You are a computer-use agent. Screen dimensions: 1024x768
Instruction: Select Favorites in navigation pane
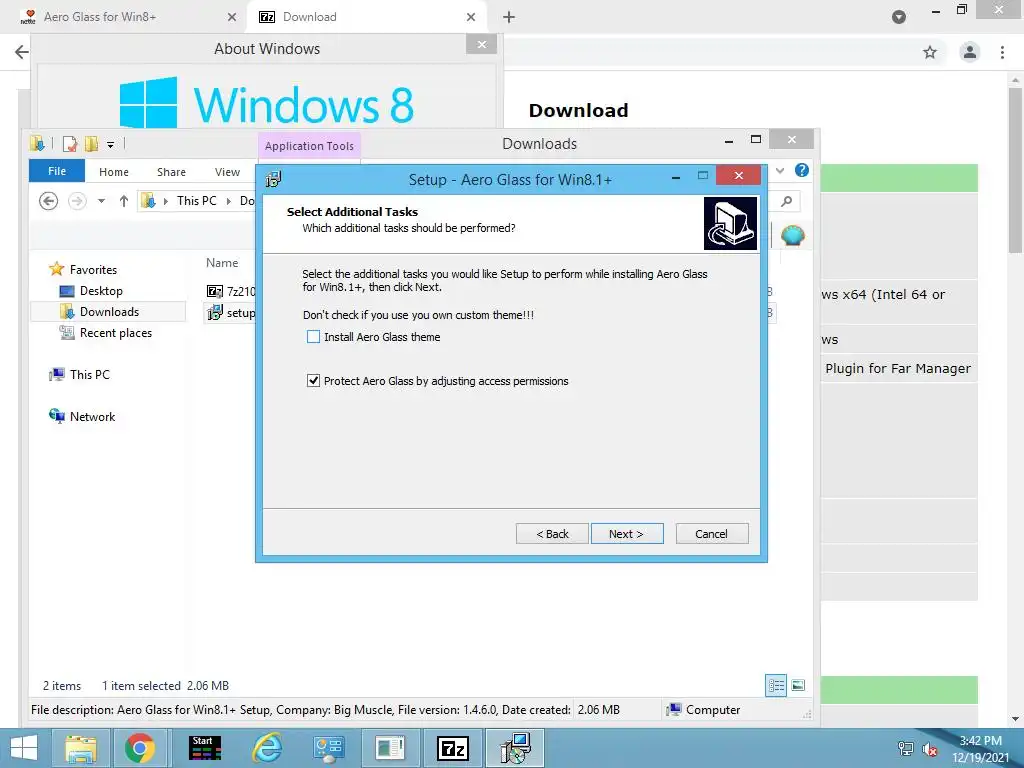[x=93, y=270]
